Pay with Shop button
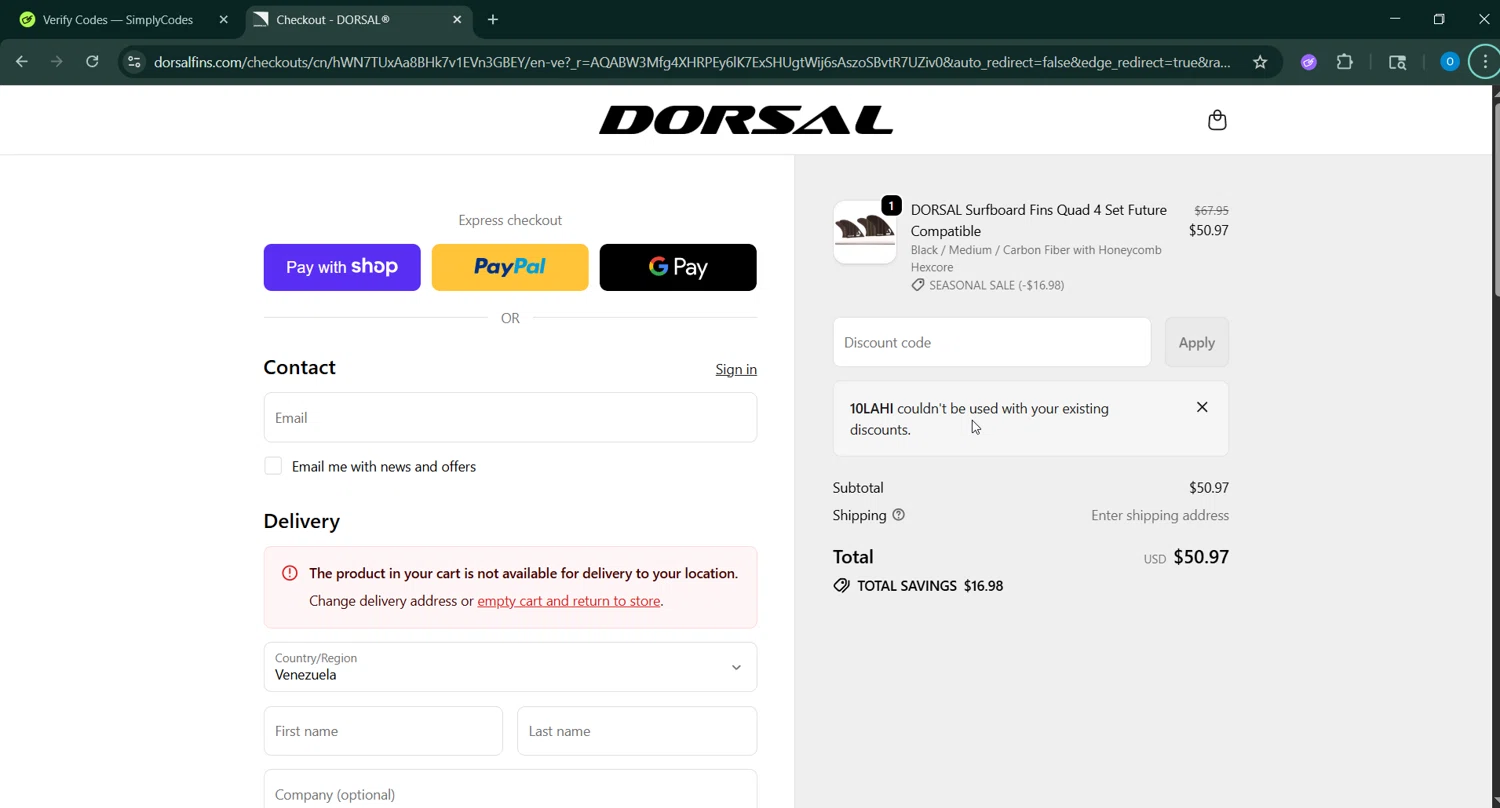 [342, 267]
